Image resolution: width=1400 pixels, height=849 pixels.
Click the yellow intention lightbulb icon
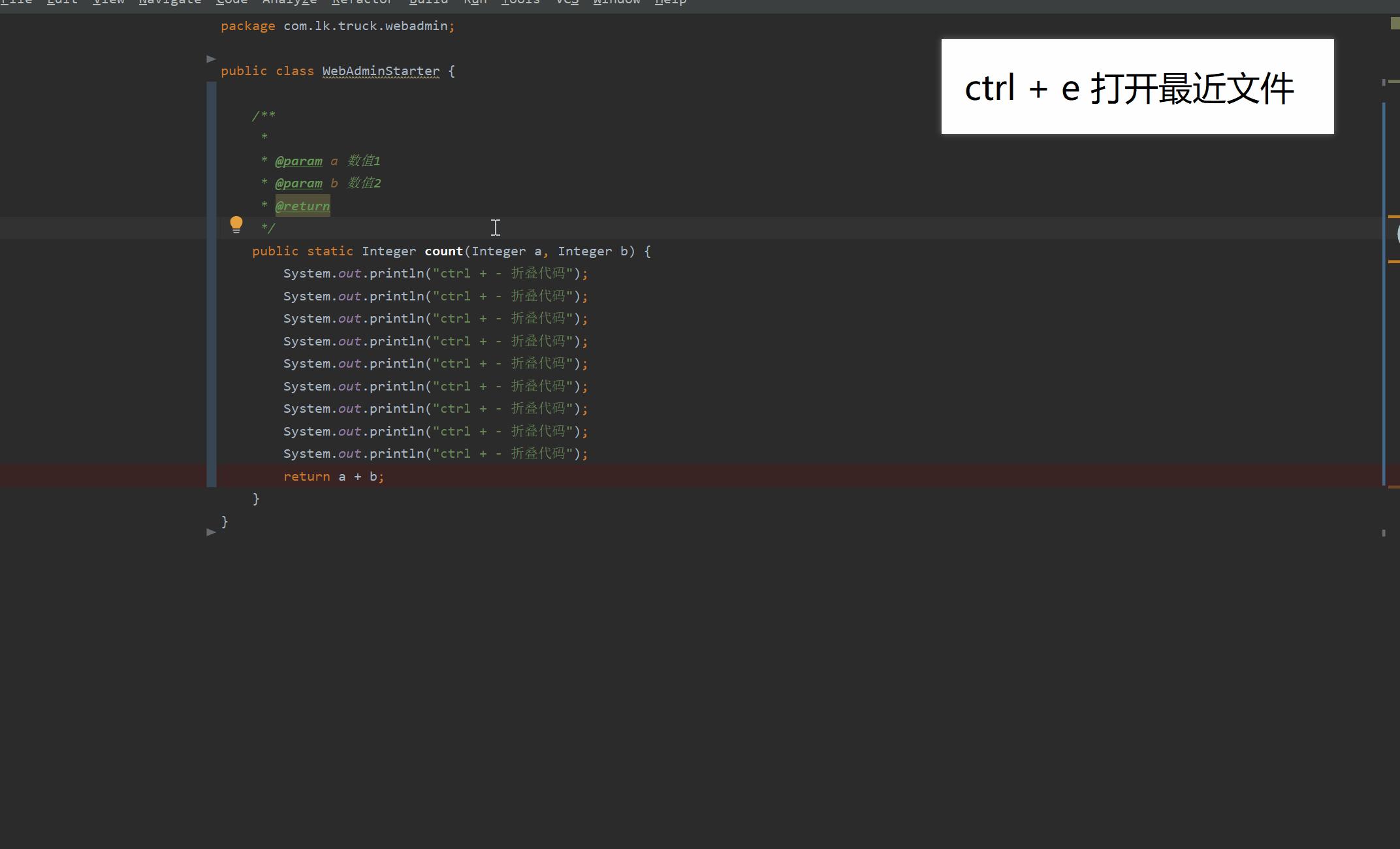click(x=236, y=225)
